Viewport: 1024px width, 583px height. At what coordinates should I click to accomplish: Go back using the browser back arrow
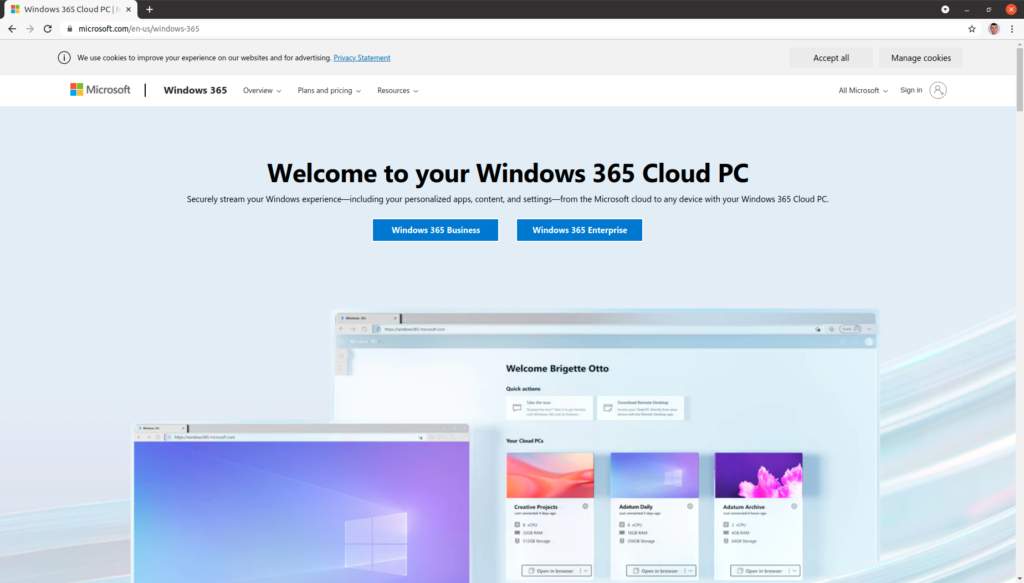[x=12, y=29]
